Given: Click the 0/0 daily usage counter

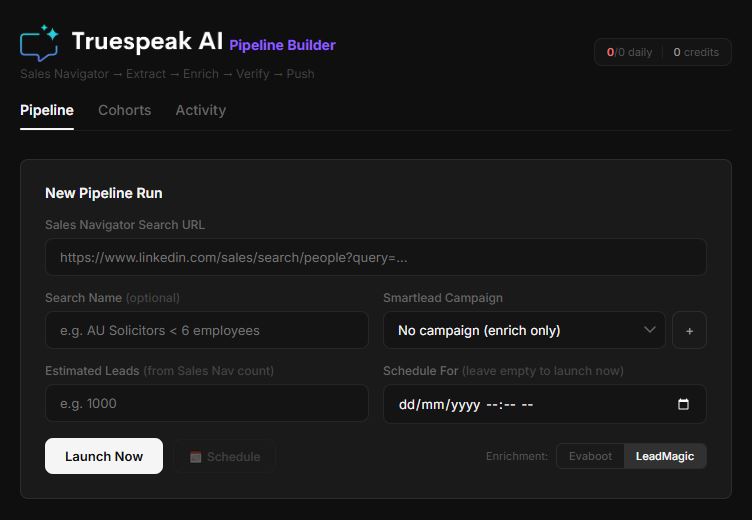Looking at the screenshot, I should coord(629,52).
